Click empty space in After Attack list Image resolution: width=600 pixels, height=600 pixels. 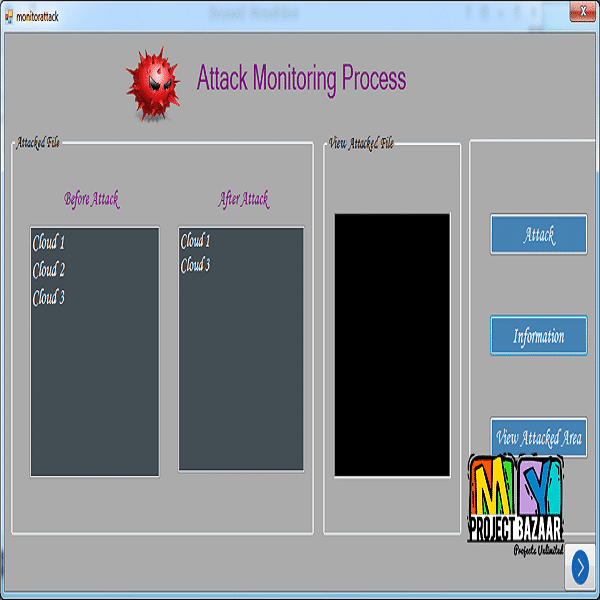coord(241,380)
